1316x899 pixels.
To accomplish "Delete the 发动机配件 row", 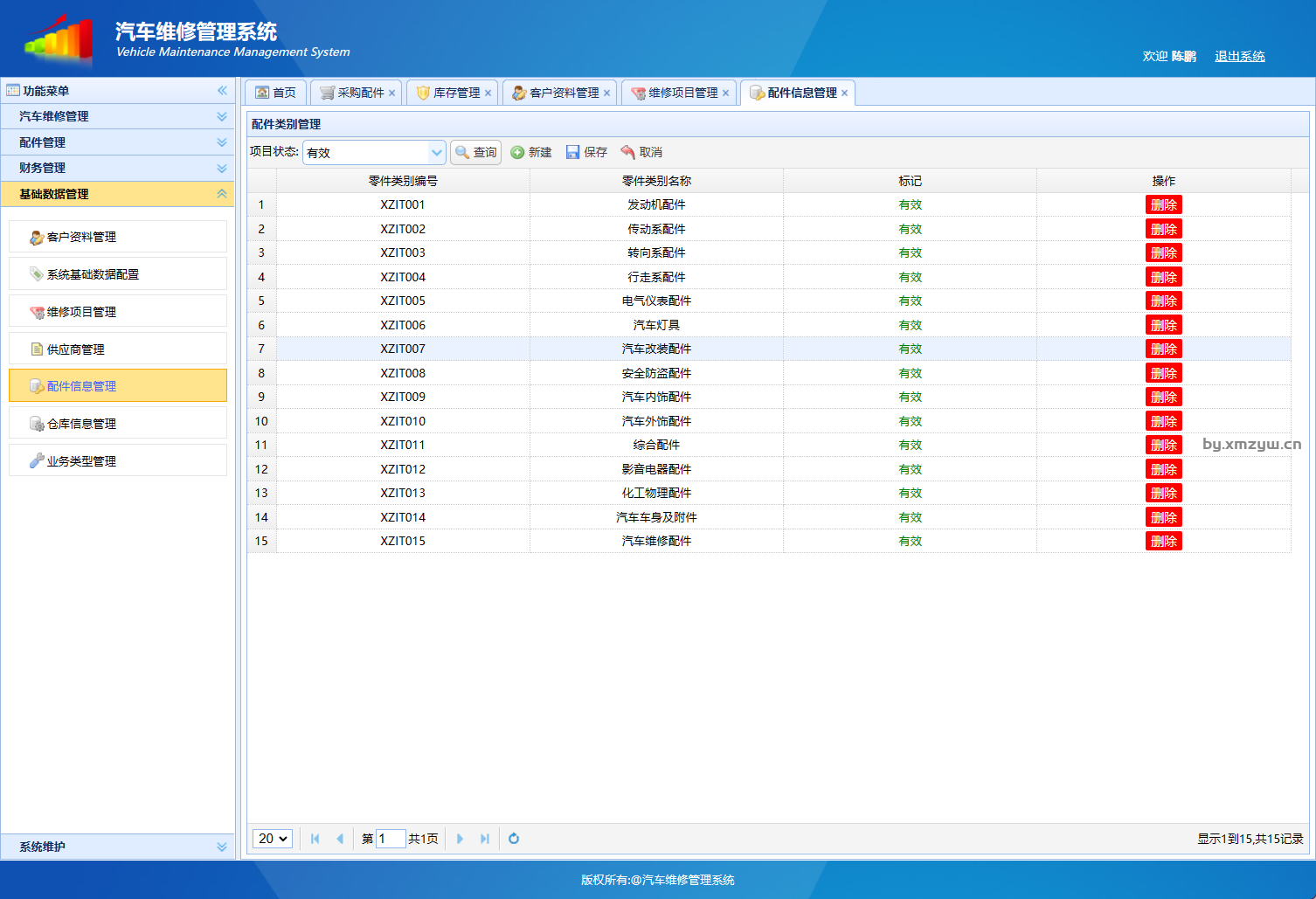I will coord(1164,204).
